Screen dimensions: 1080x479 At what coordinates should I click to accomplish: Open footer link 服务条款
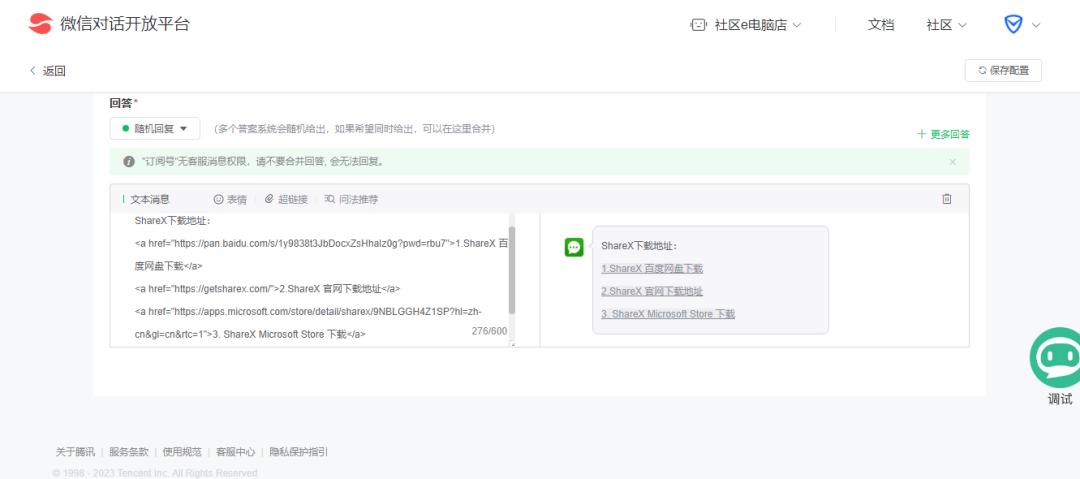click(129, 452)
